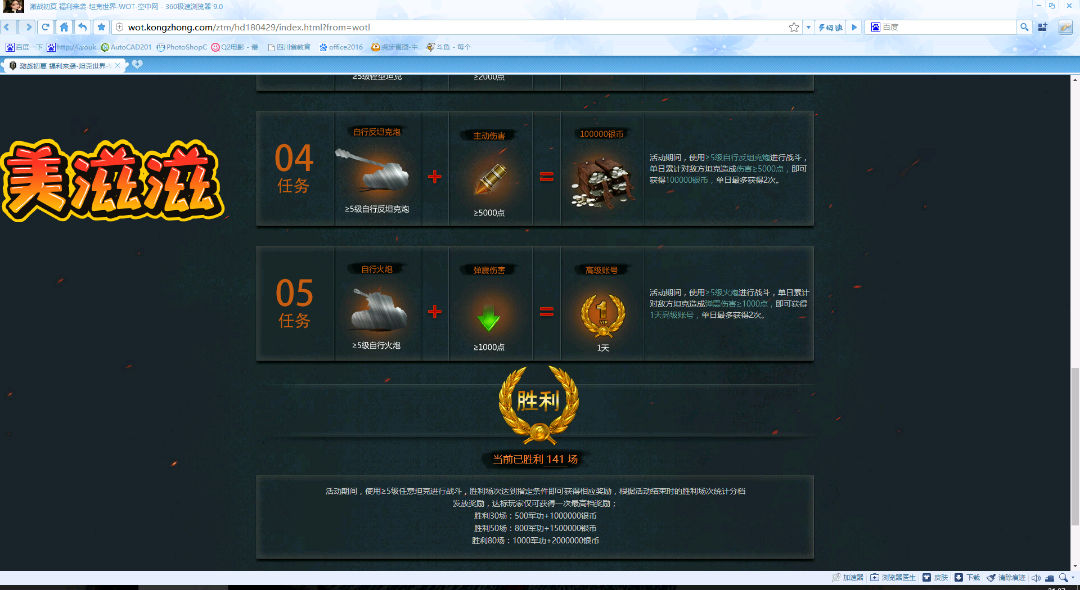This screenshot has height=590, width=1080.
Task: Toggle the speed mode lightning button
Action: 830,27
